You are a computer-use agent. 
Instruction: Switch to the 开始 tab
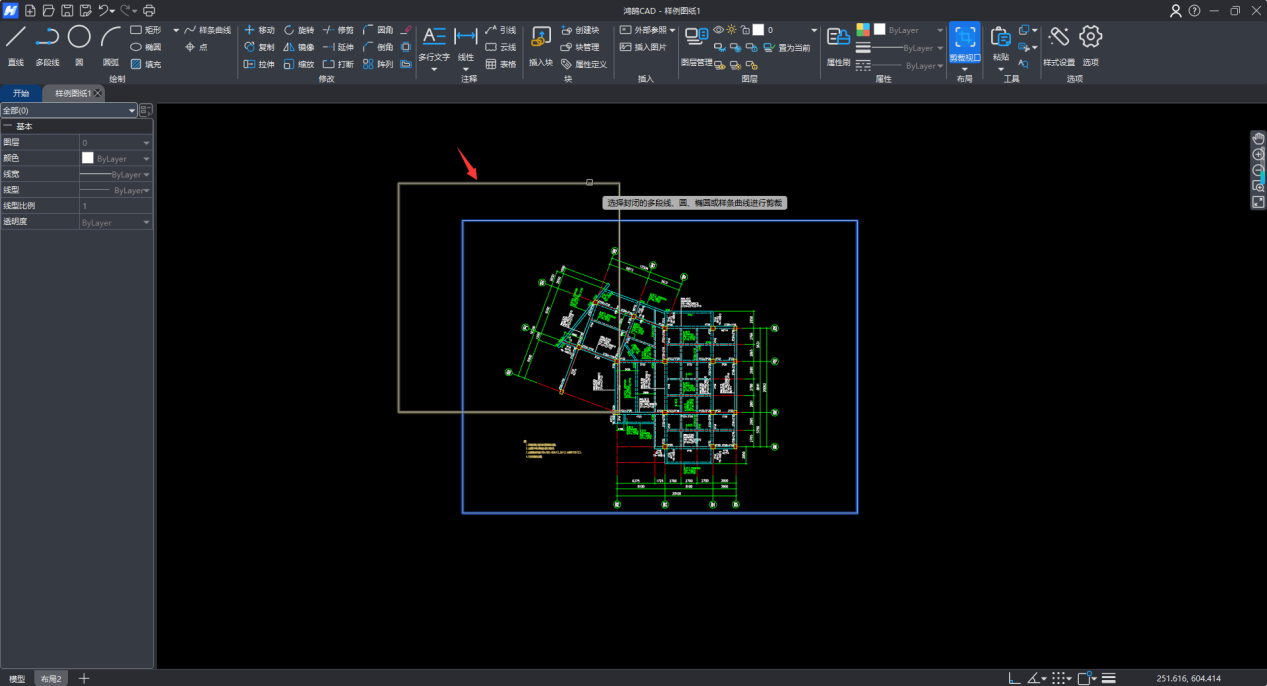click(21, 93)
